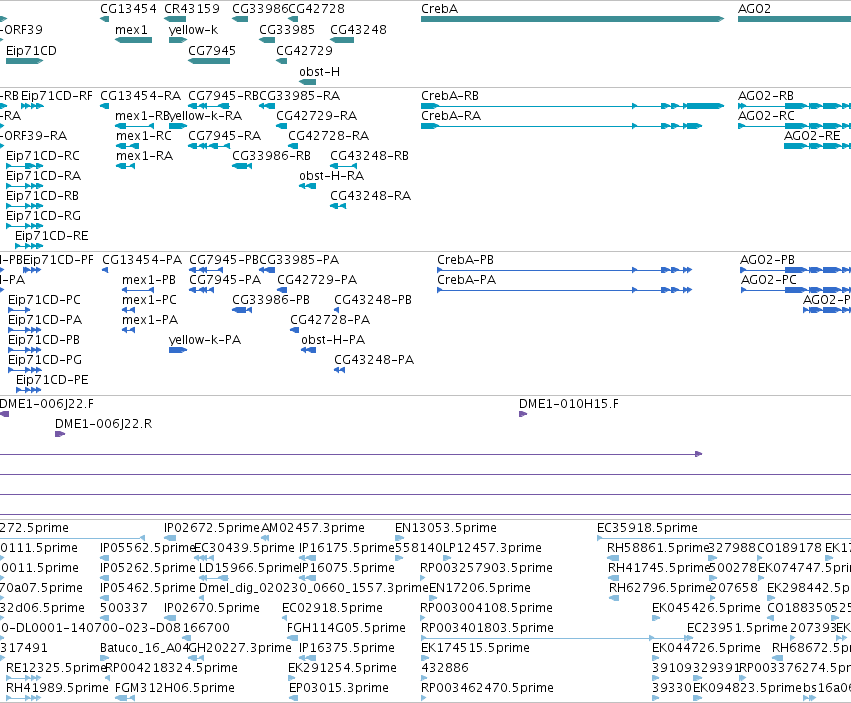Viewport: 851px width, 703px height.
Task: Click the CG7945-RA transcript
Action: [209, 146]
